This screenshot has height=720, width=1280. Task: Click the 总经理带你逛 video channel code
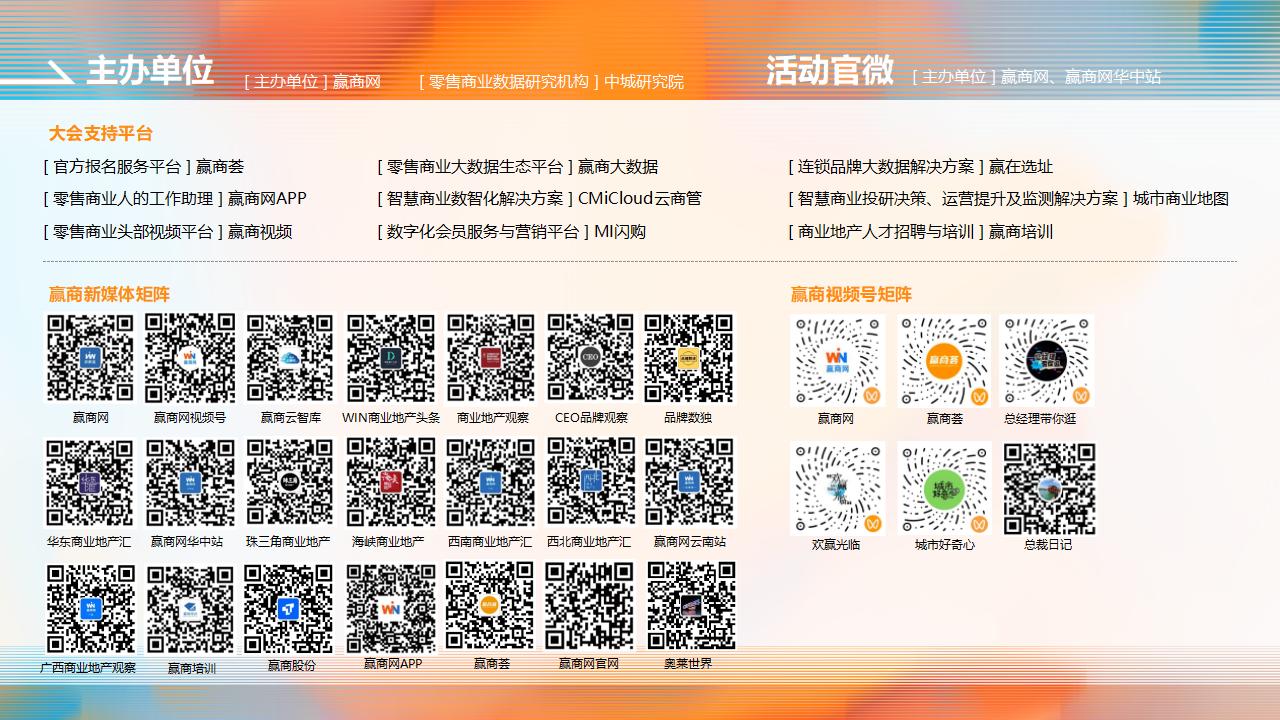coord(1047,361)
